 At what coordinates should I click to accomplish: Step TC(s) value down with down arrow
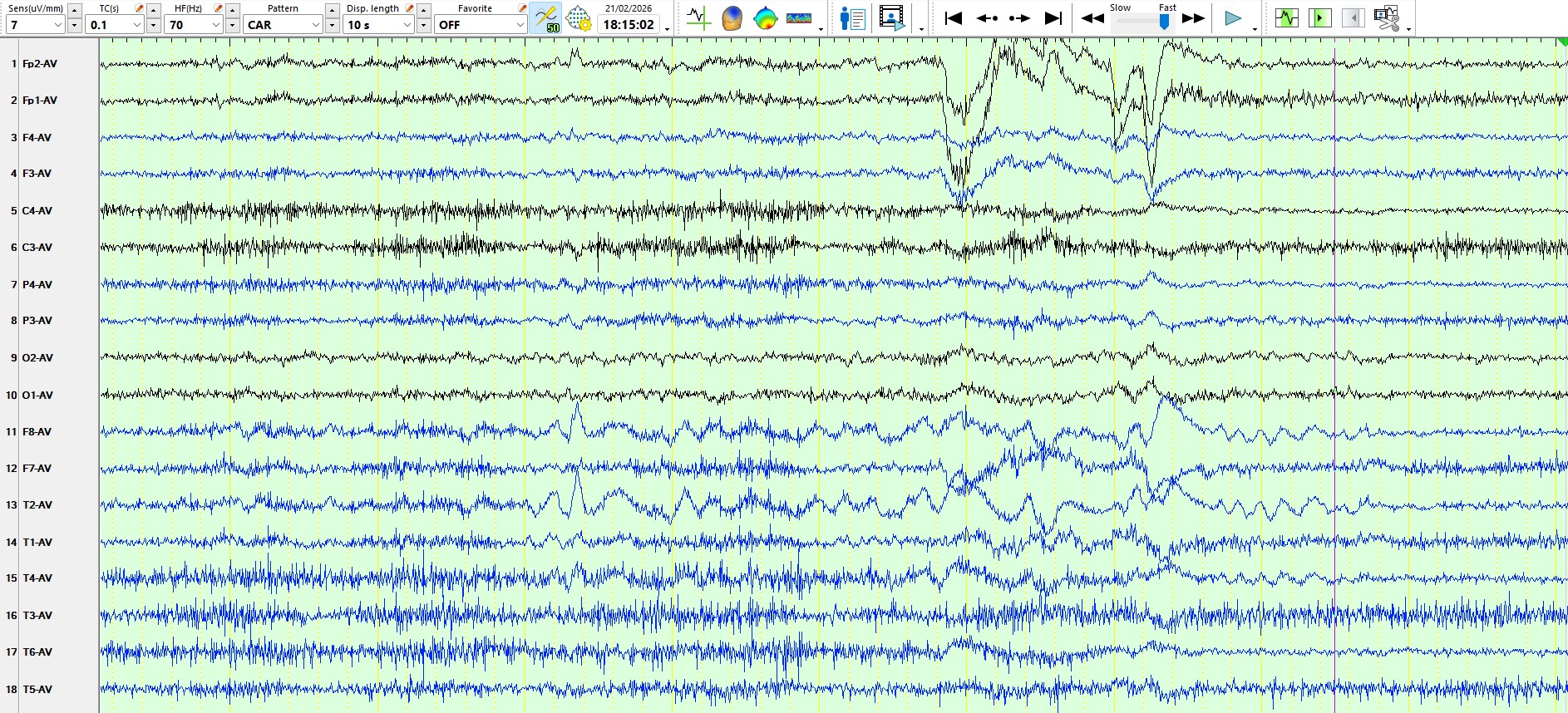tap(153, 25)
